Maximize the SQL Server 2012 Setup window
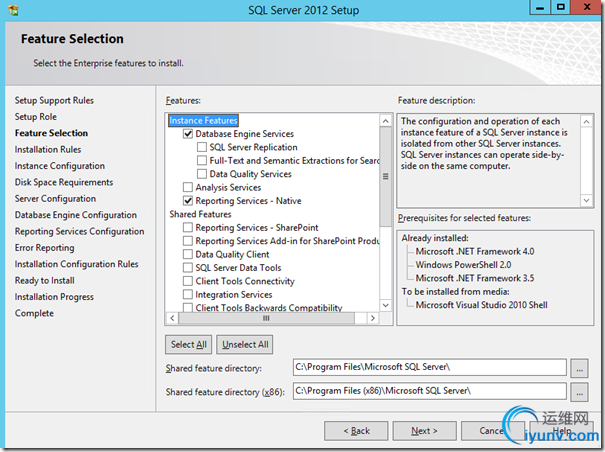Viewport: 605px width, 452px height. (560, 7)
